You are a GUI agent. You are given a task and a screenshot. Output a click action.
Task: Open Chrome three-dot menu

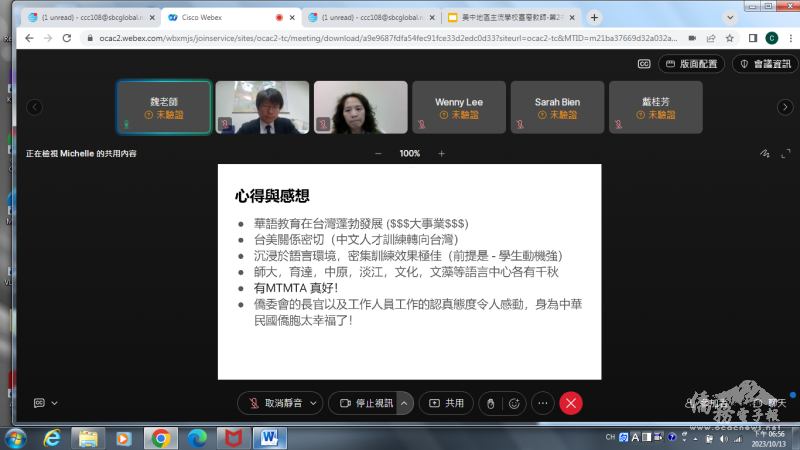tap(791, 38)
